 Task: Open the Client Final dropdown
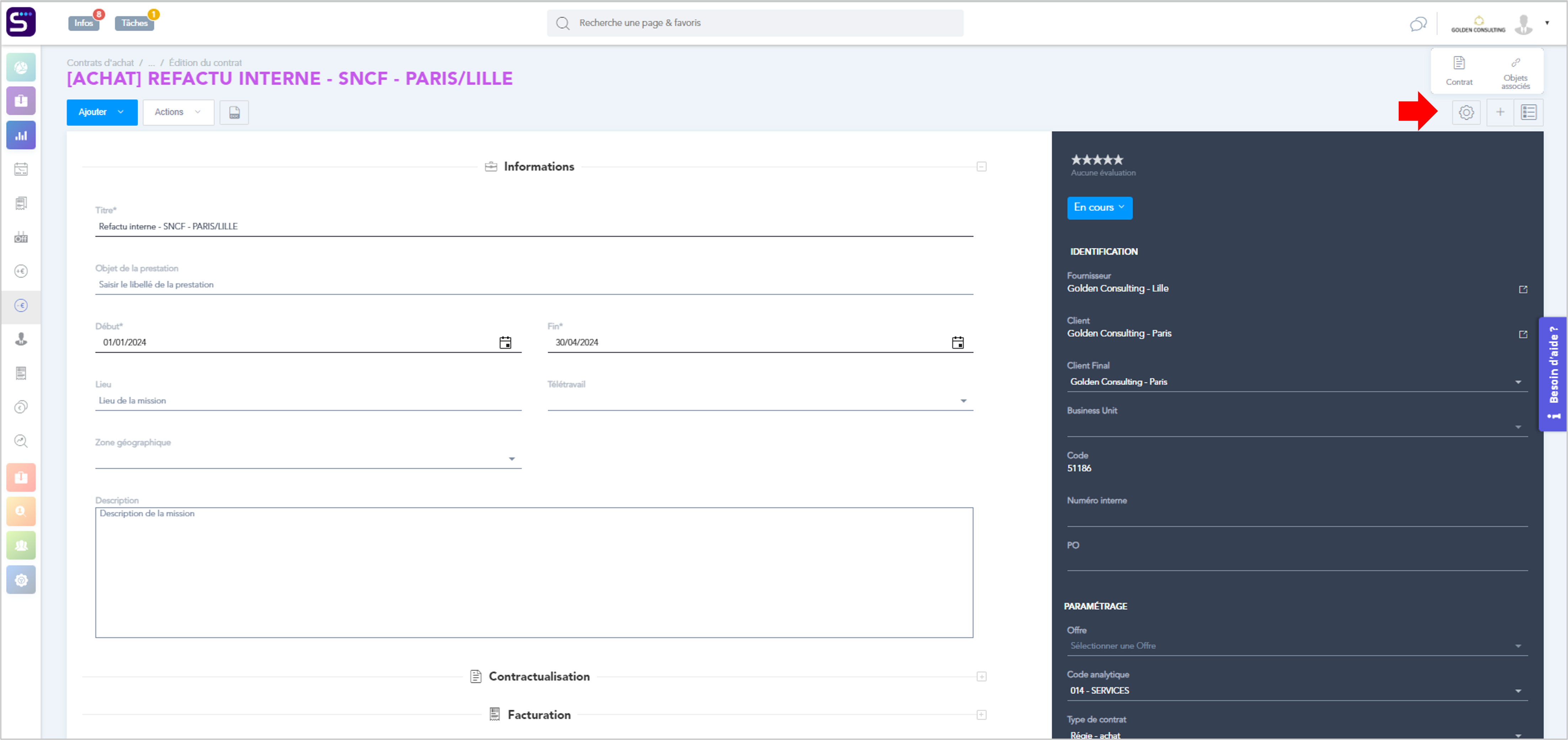1297,382
